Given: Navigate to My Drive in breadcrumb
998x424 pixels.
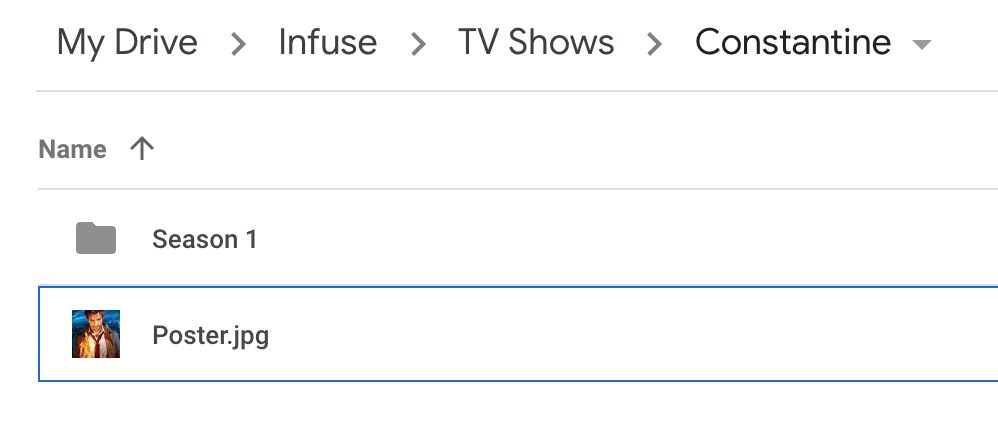Looking at the screenshot, I should pos(127,42).
